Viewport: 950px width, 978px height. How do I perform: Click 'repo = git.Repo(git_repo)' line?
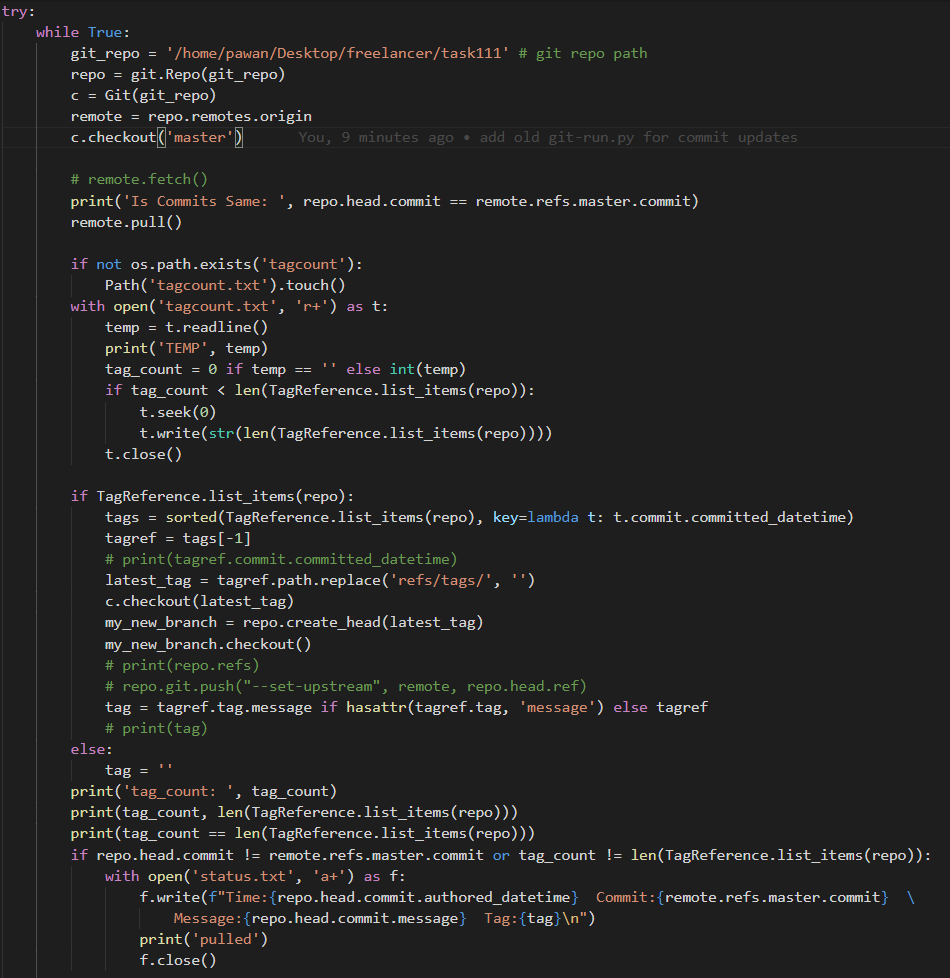[178, 75]
